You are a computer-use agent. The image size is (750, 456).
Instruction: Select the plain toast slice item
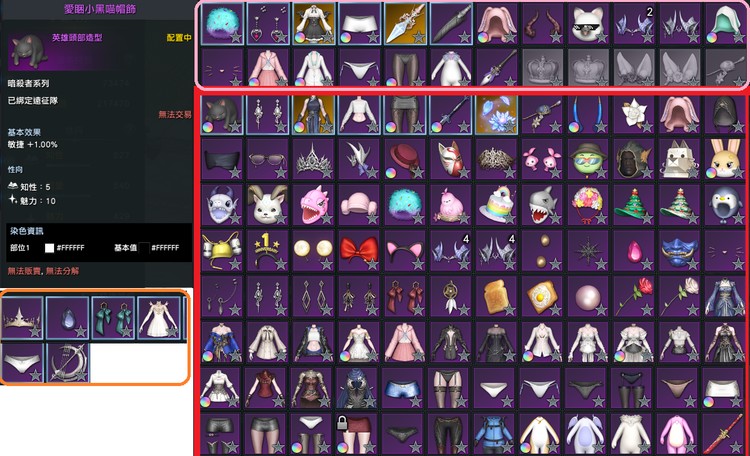(x=496, y=297)
